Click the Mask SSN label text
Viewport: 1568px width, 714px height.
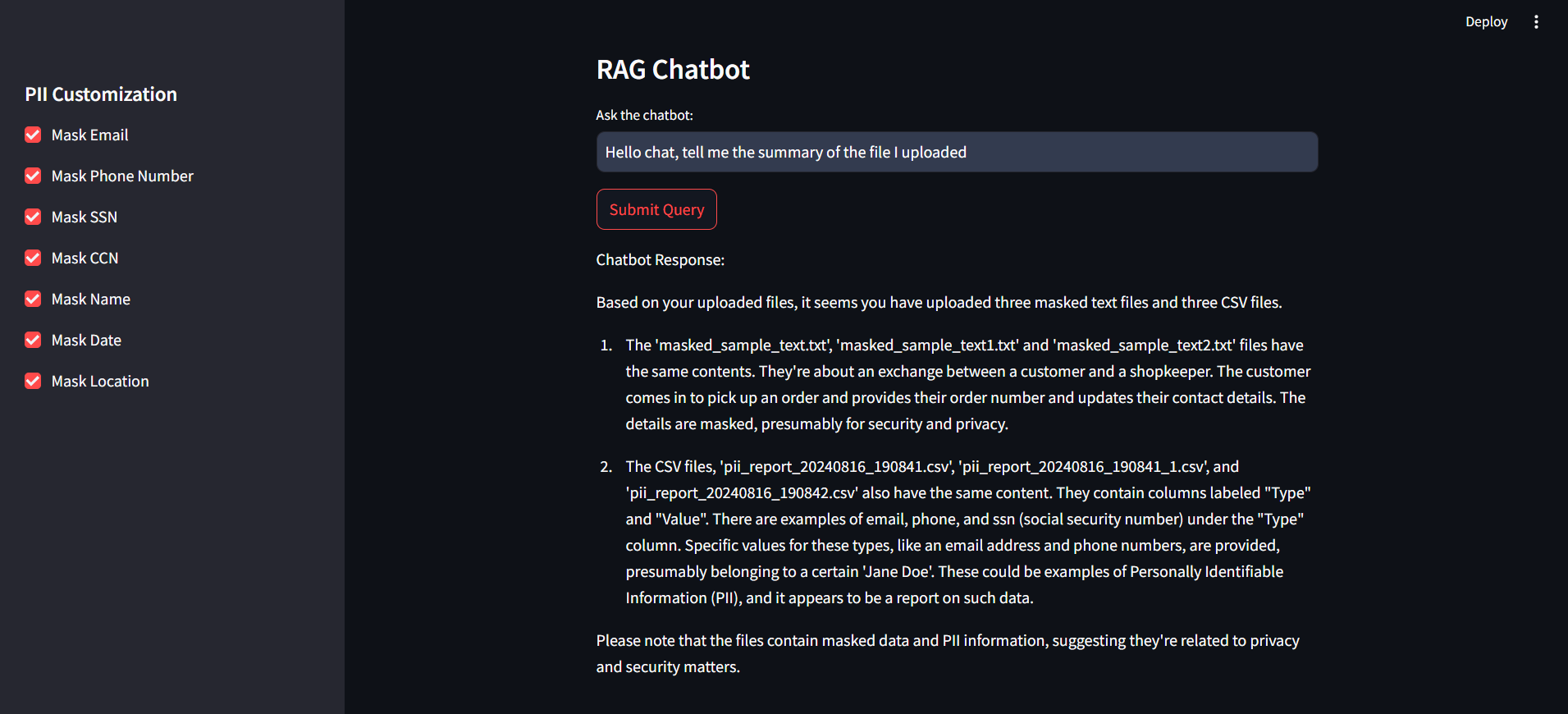(85, 217)
